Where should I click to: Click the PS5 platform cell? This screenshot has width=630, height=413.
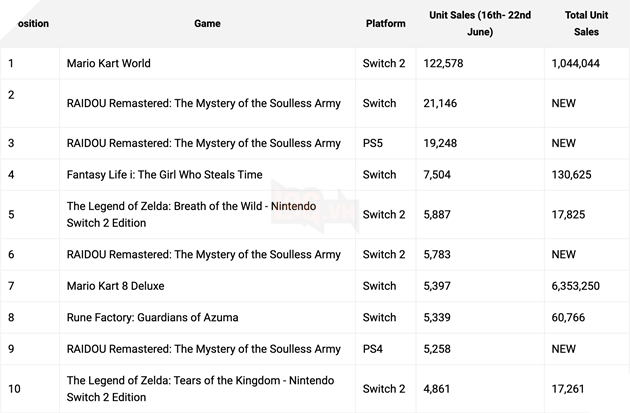pos(373,143)
